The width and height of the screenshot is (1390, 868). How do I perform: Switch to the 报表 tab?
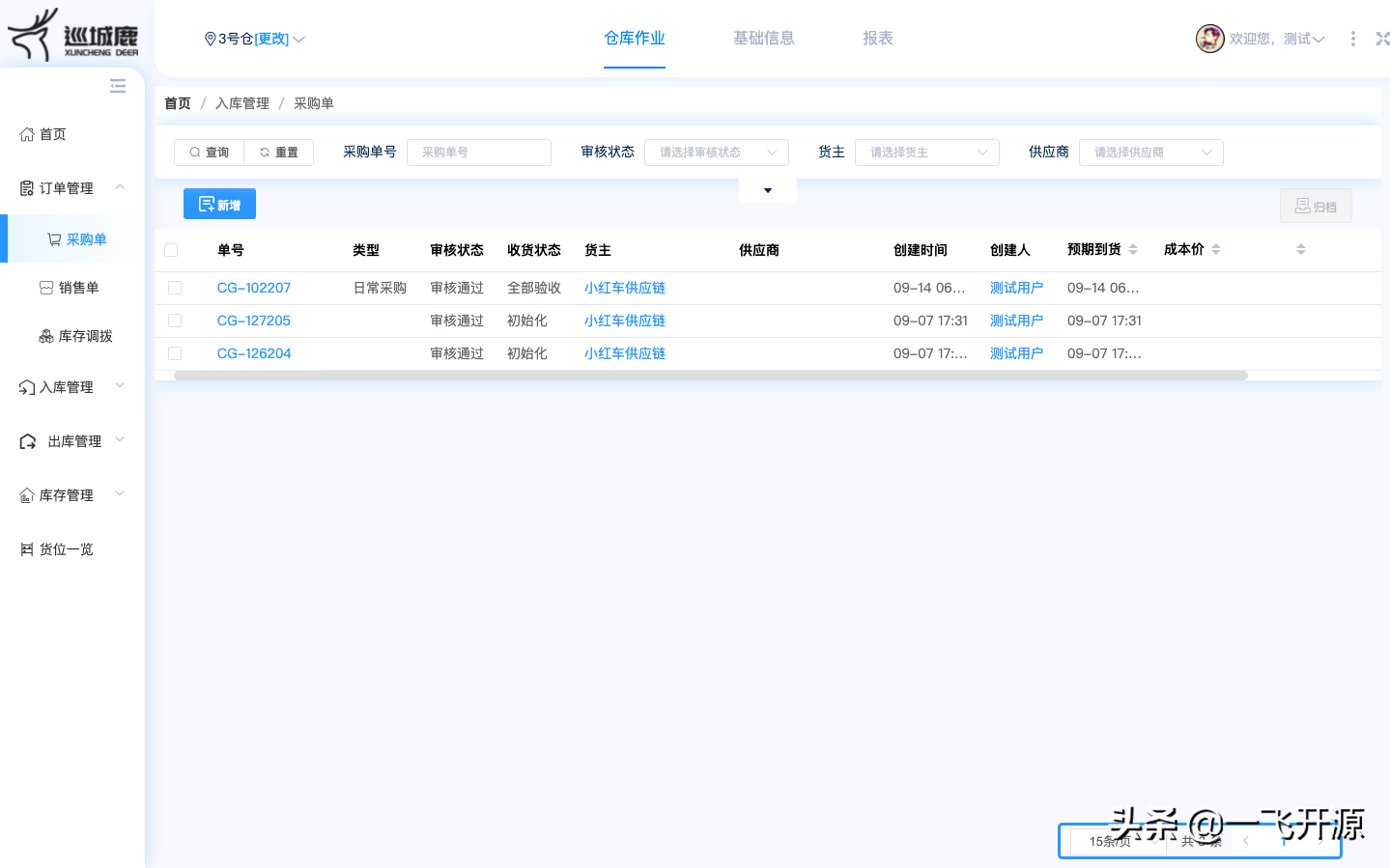pos(877,38)
